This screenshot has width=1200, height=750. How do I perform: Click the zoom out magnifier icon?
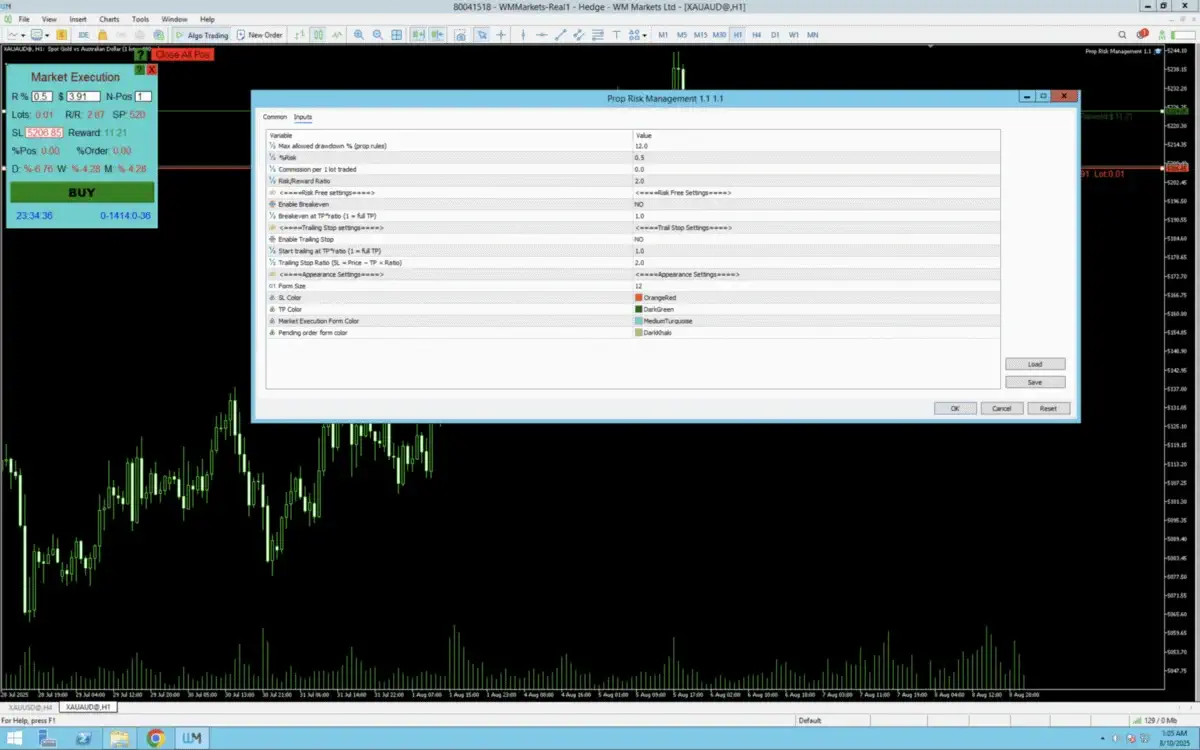377,35
